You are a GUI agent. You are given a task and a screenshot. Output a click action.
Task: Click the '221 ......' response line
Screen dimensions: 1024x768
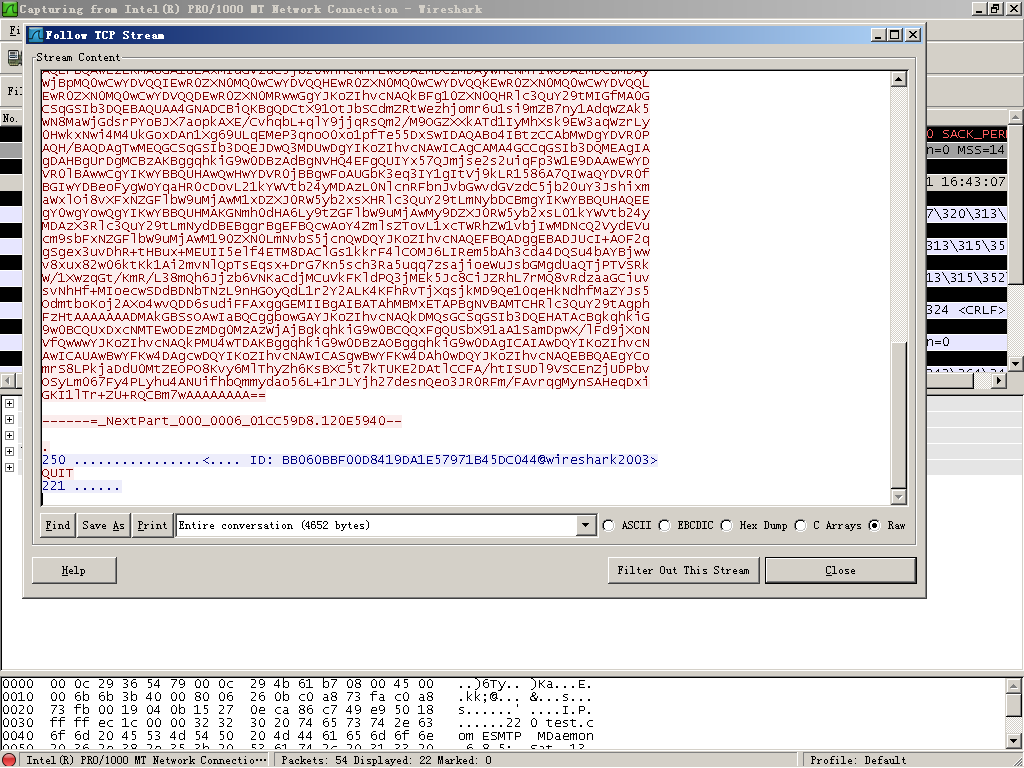coord(82,486)
